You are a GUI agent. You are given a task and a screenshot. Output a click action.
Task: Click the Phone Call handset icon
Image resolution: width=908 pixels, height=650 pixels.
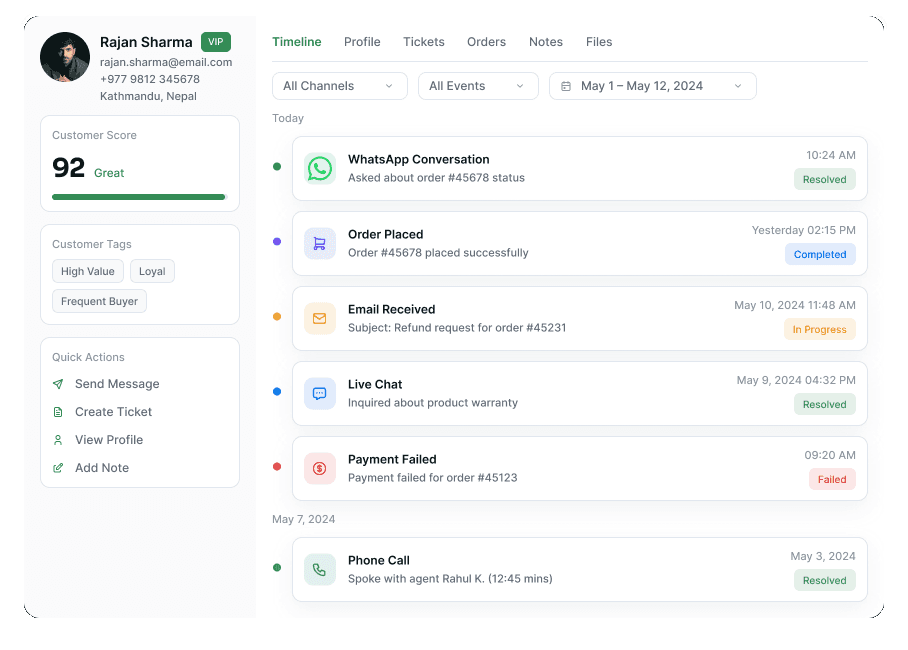320,569
